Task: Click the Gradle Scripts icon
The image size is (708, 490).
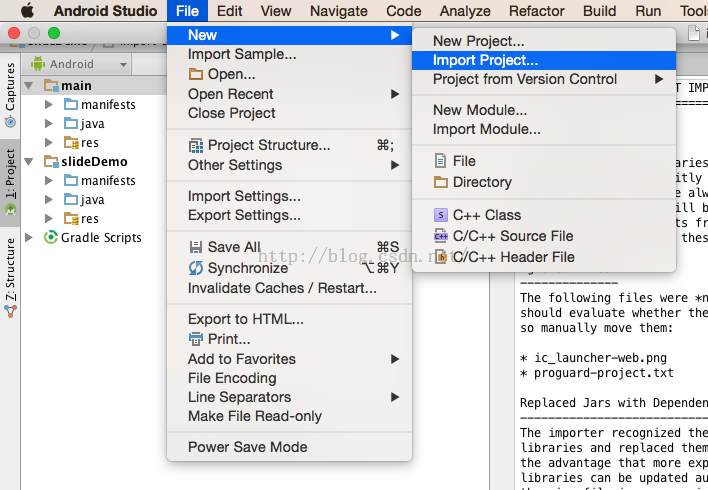Action: pyautogui.click(x=51, y=237)
